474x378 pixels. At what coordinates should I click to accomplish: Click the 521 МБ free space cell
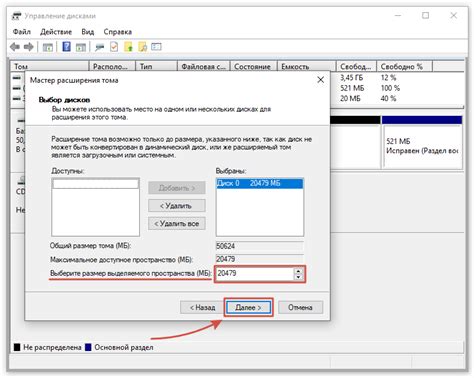pyautogui.click(x=352, y=88)
